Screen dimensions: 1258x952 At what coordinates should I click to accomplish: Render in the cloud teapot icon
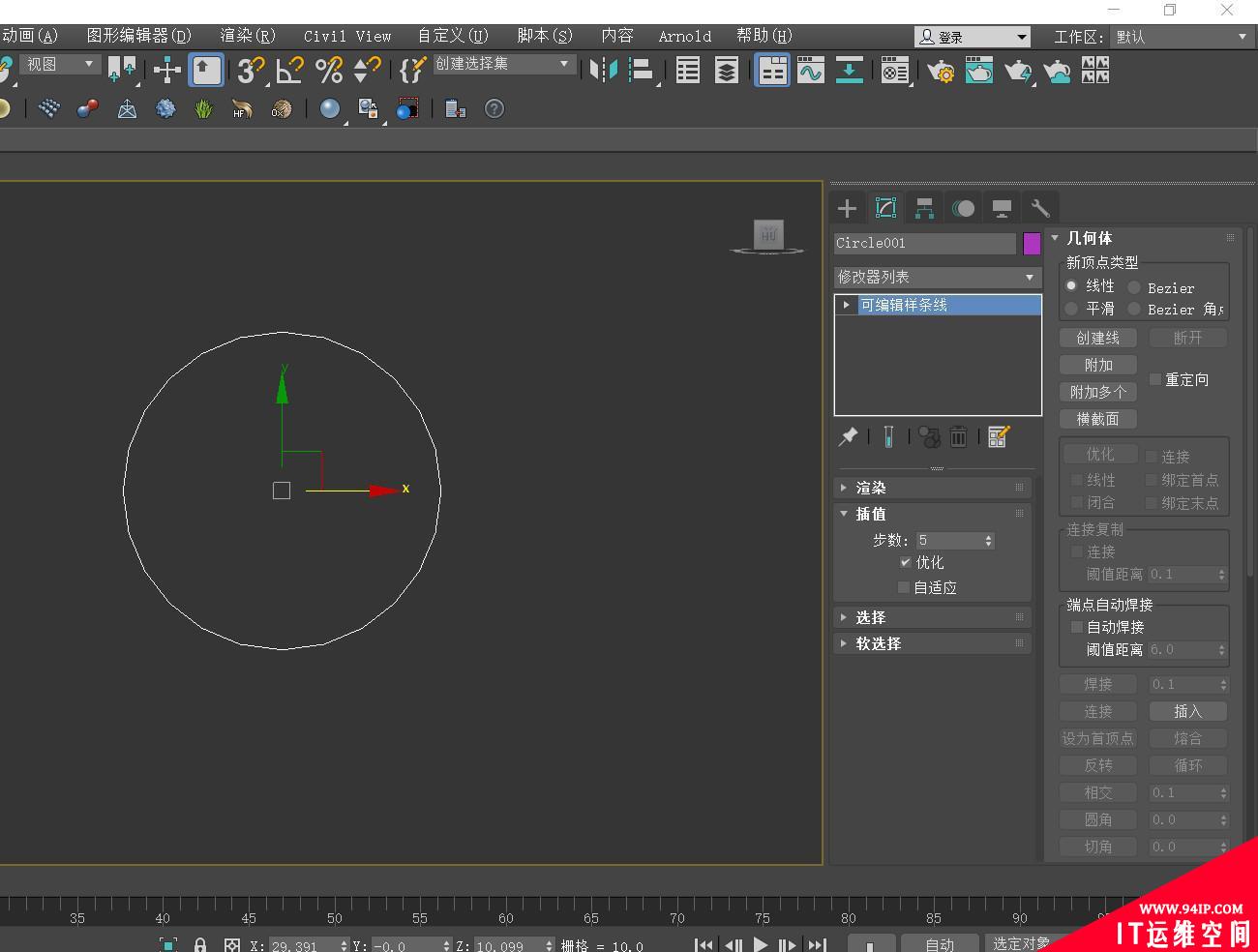[x=1057, y=70]
